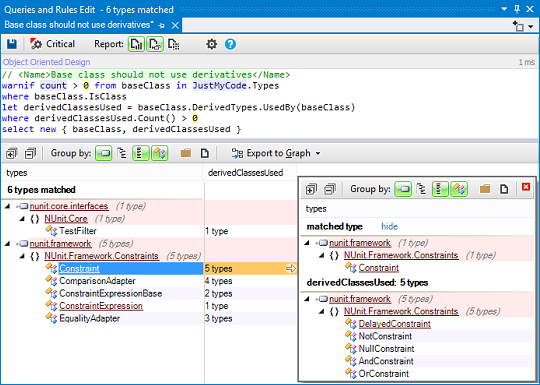The height and width of the screenshot is (385, 540).
Task: Switch to 'Base class should not use derivatives' tab
Action: pos(79,25)
